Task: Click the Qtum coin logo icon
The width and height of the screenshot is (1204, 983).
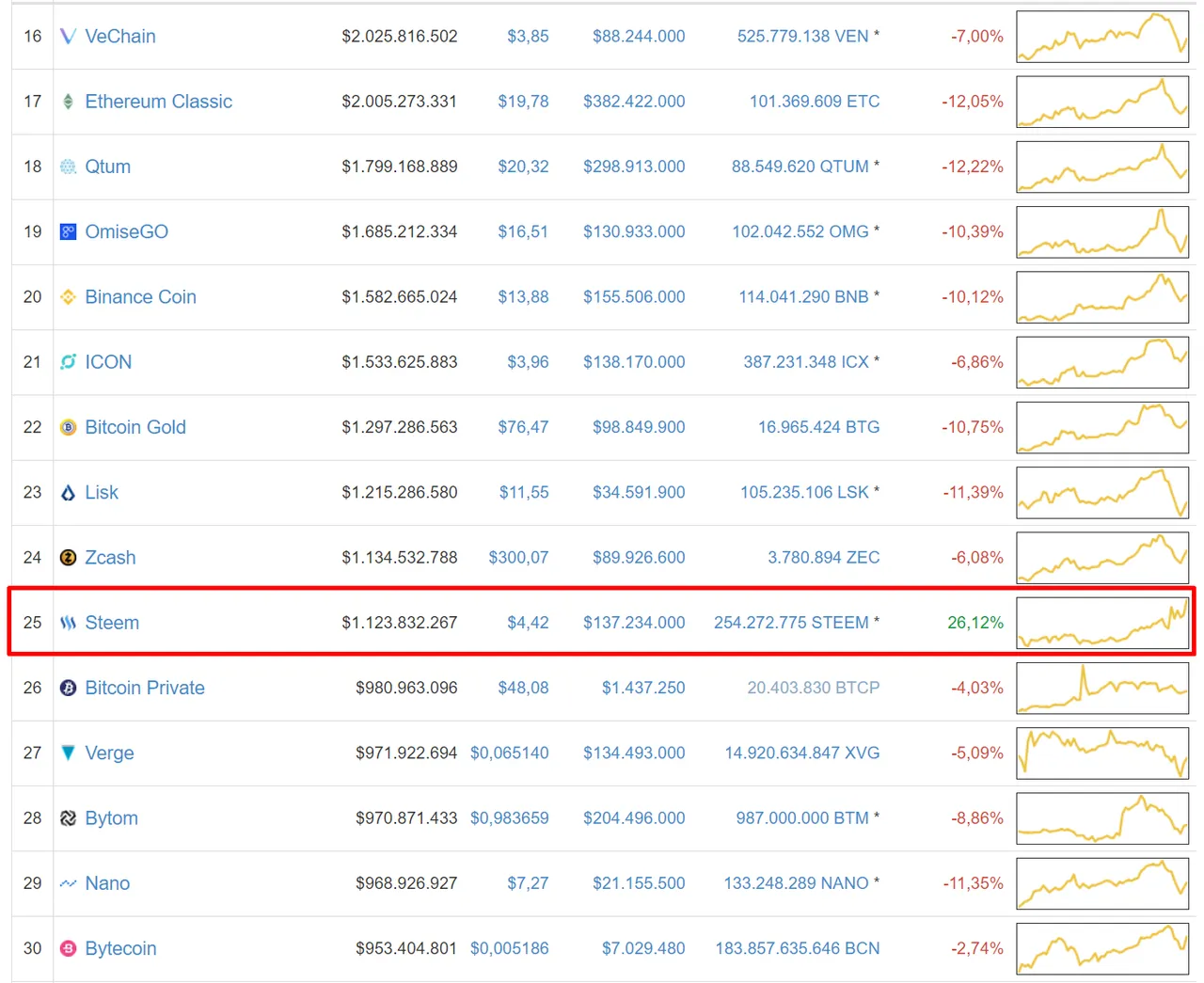Action: pos(68,166)
